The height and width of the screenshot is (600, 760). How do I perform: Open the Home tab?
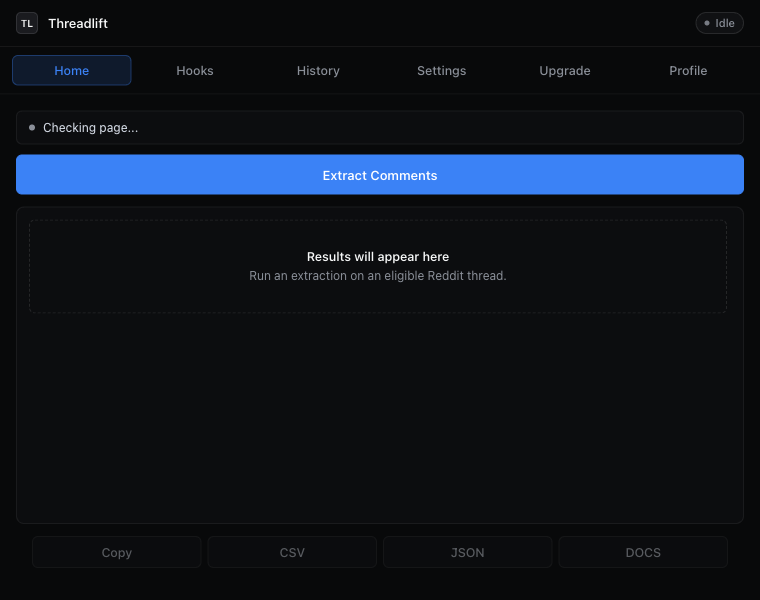click(72, 70)
